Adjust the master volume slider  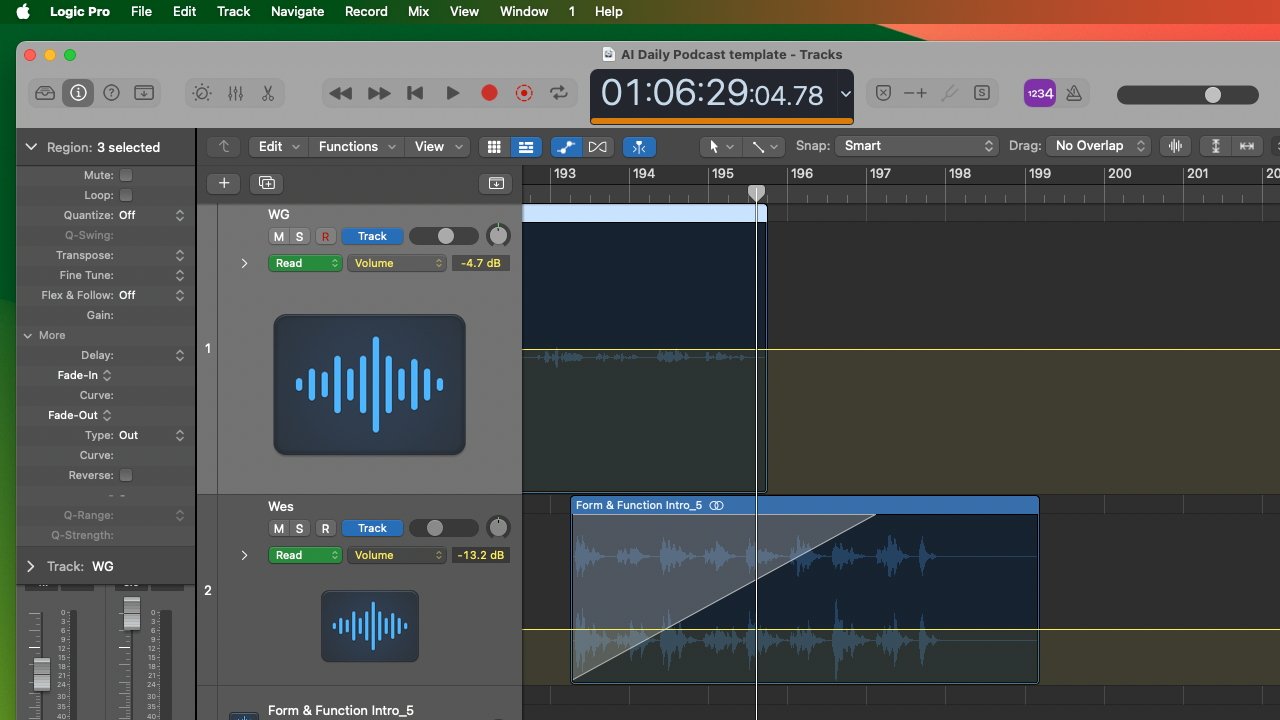point(1212,95)
